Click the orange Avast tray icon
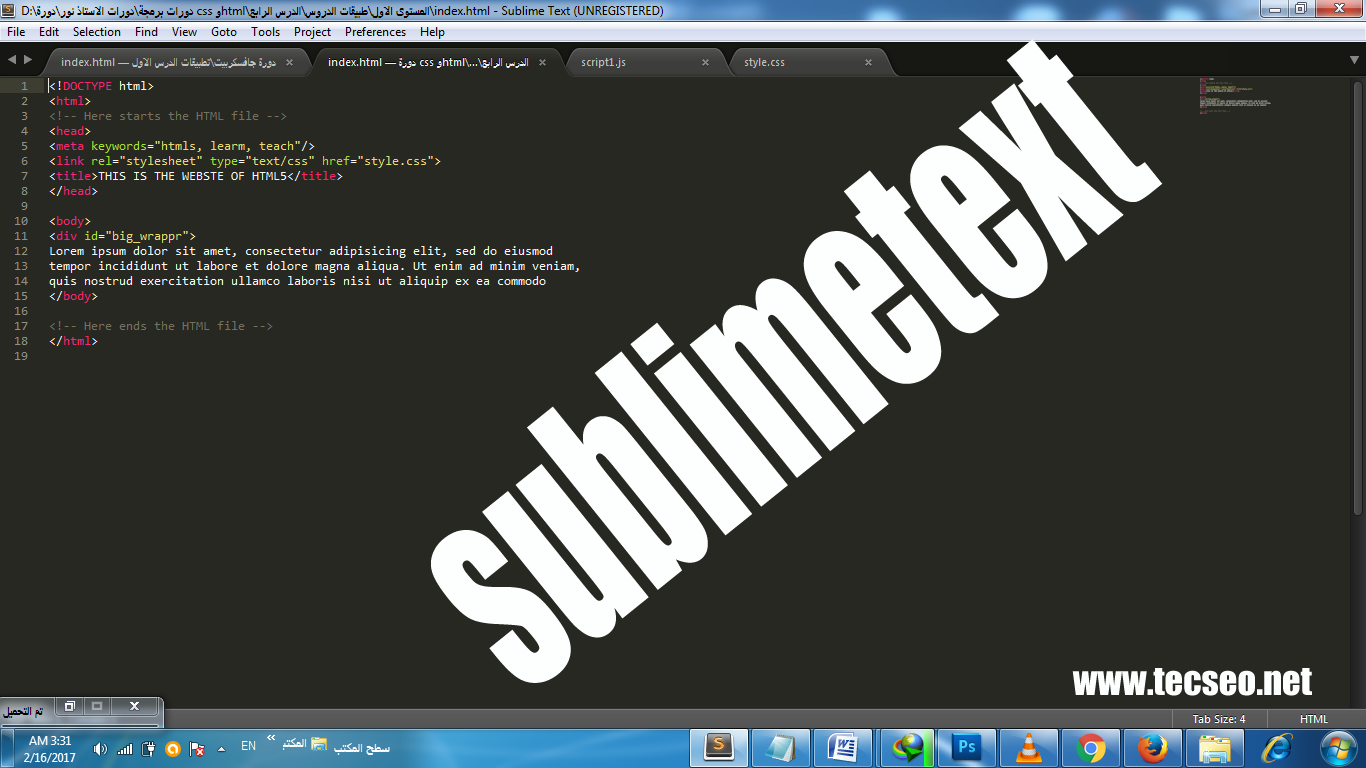Image resolution: width=1366 pixels, height=768 pixels. point(173,749)
